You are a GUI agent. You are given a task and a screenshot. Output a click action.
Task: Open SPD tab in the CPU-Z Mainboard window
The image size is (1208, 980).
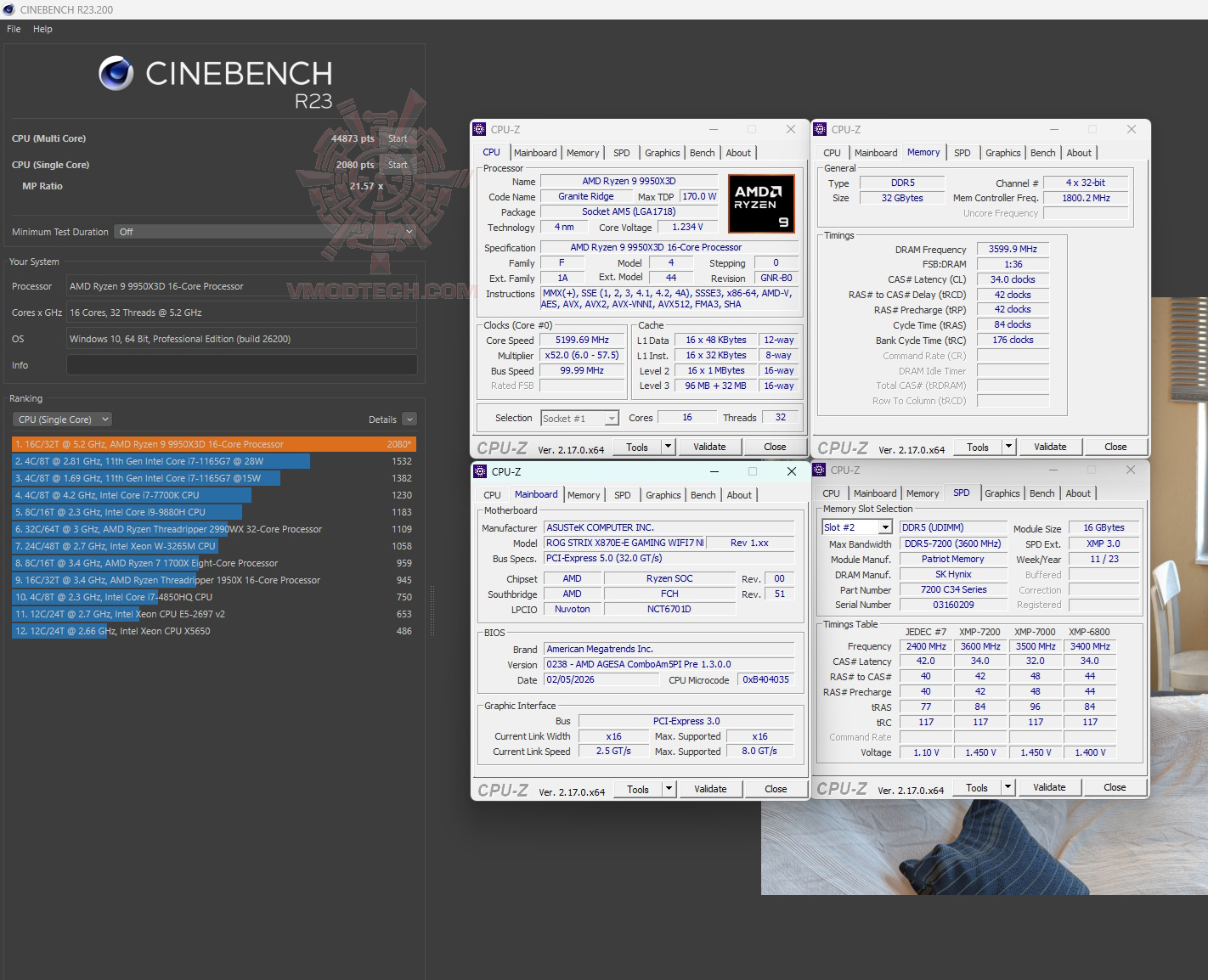[x=623, y=495]
